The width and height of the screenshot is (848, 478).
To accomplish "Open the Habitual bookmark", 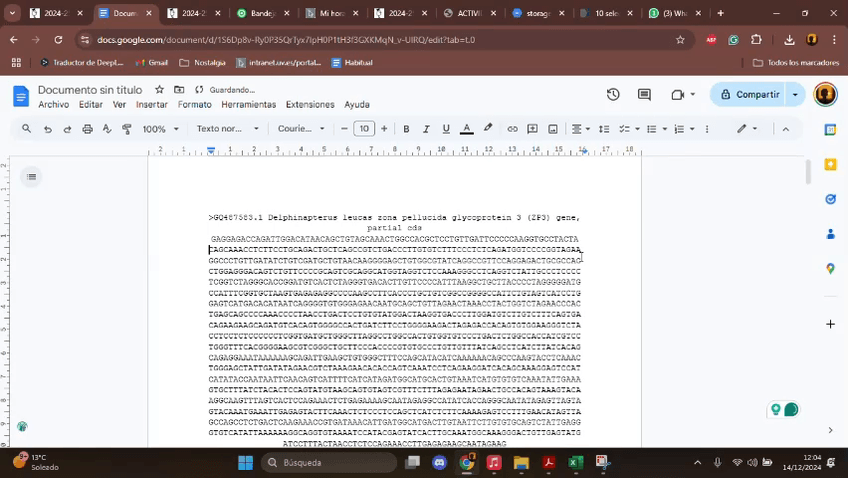I will tap(352, 63).
